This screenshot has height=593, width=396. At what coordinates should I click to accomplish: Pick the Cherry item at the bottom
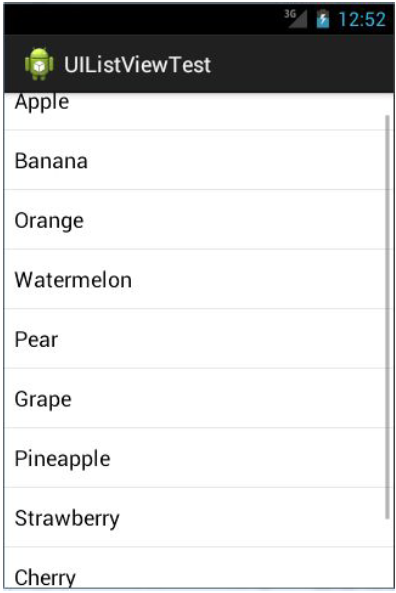197,568
